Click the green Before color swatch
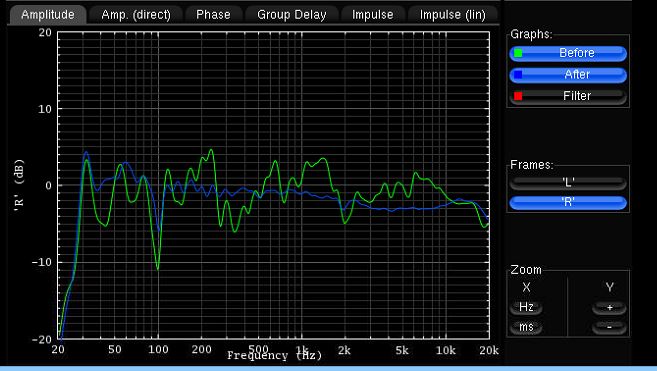Screen dimensions: 657x371 (518, 53)
